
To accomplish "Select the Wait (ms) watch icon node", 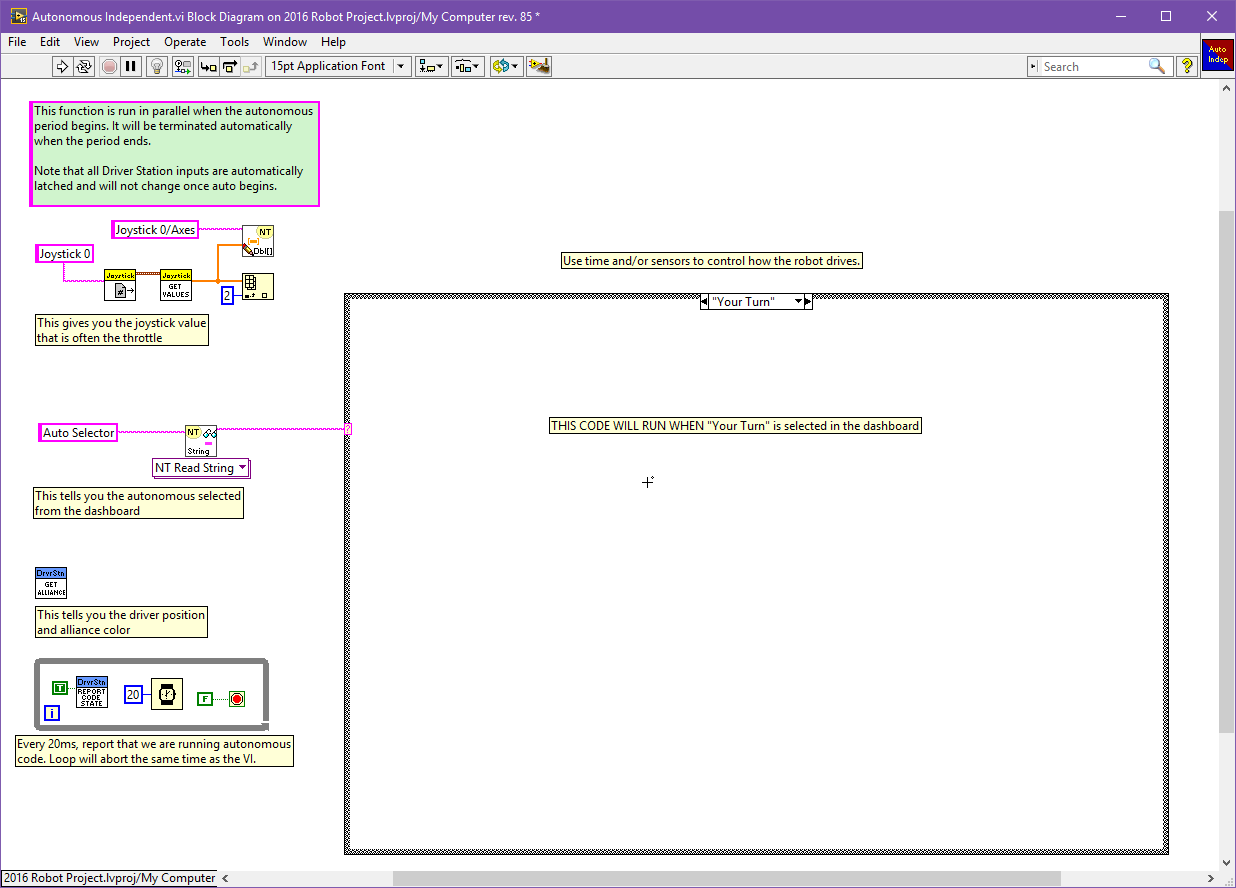I will (x=167, y=694).
